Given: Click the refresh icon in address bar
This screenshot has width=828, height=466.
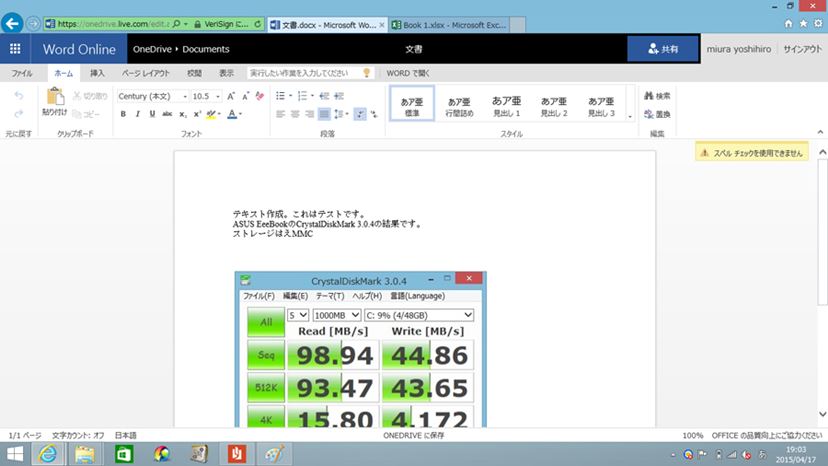Looking at the screenshot, I should pyautogui.click(x=258, y=24).
